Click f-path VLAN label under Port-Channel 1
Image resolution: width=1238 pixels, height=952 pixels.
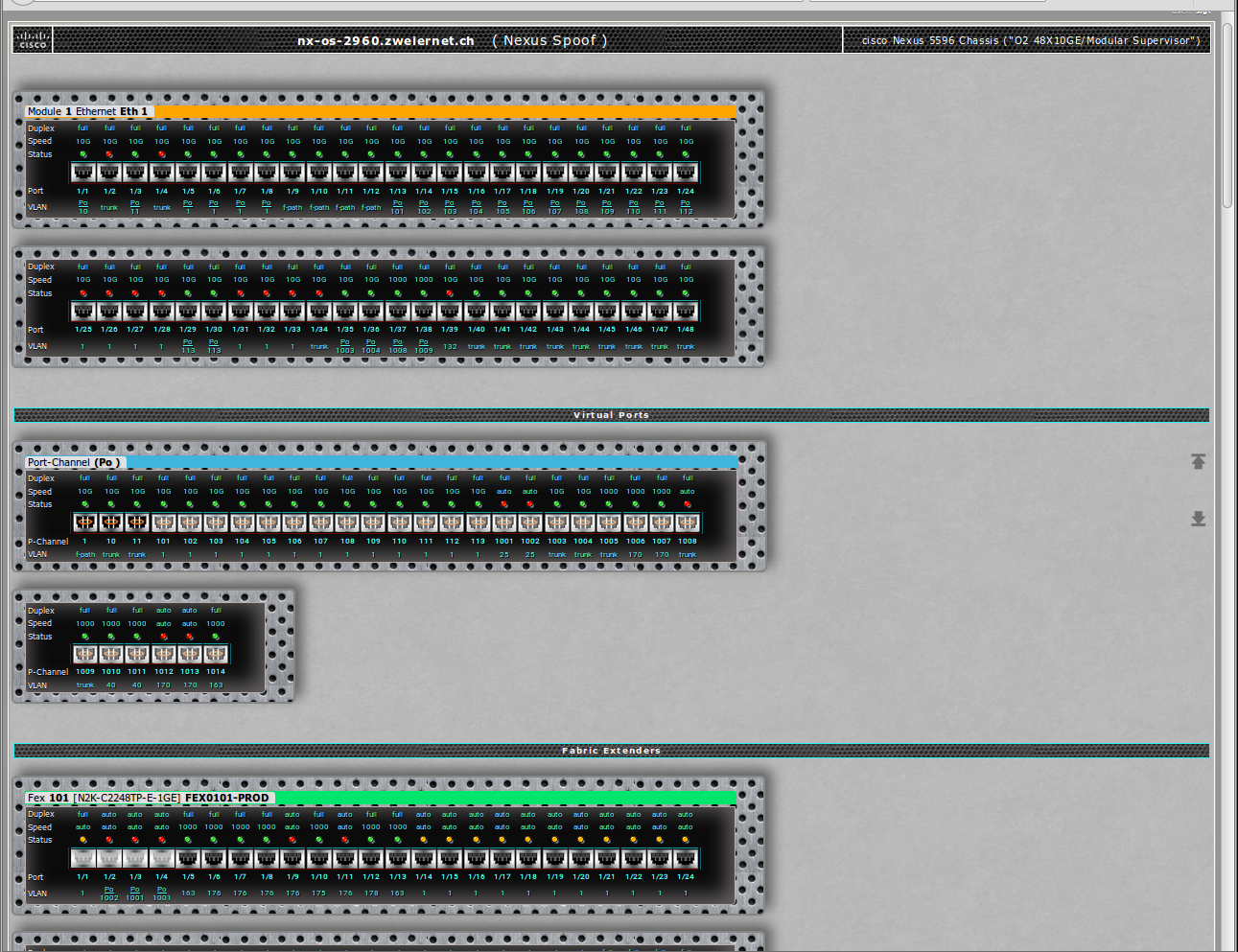85,555
